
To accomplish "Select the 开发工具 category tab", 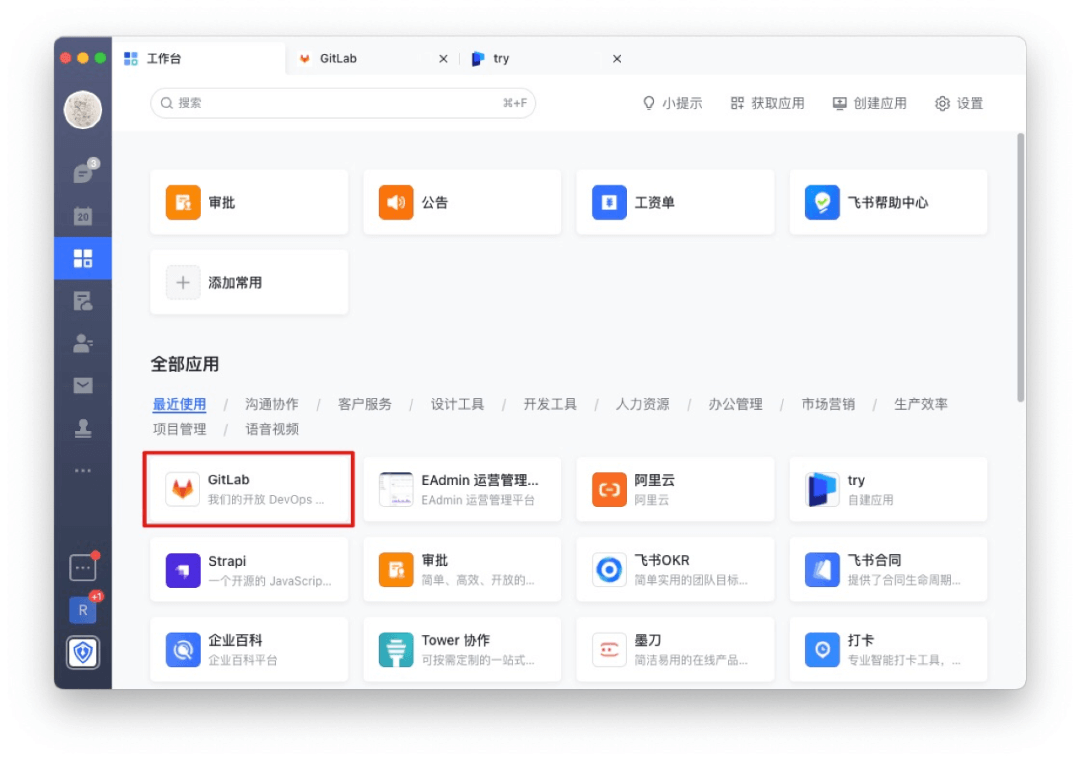I will pos(550,405).
